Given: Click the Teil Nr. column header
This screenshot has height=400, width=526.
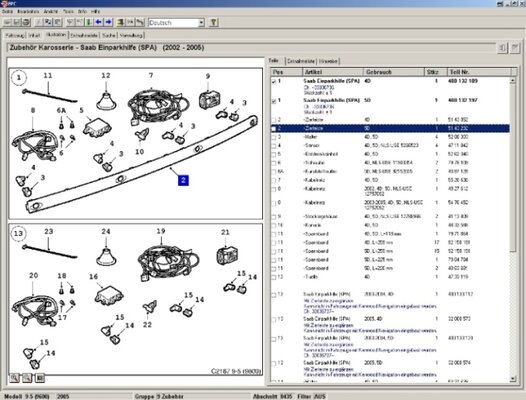Looking at the screenshot, I should tap(479, 72).
